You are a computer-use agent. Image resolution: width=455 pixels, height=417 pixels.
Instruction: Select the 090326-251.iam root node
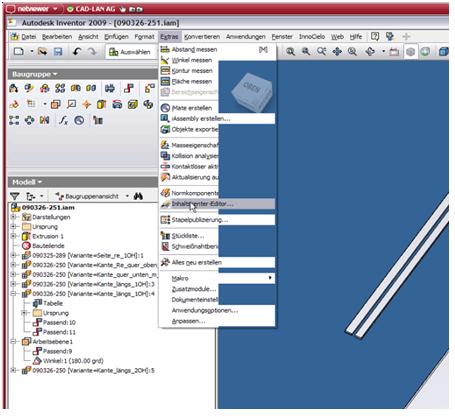(48, 207)
